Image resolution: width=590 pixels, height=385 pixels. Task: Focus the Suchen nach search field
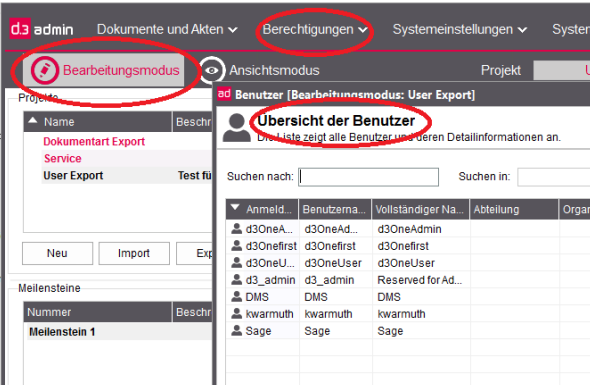369,177
